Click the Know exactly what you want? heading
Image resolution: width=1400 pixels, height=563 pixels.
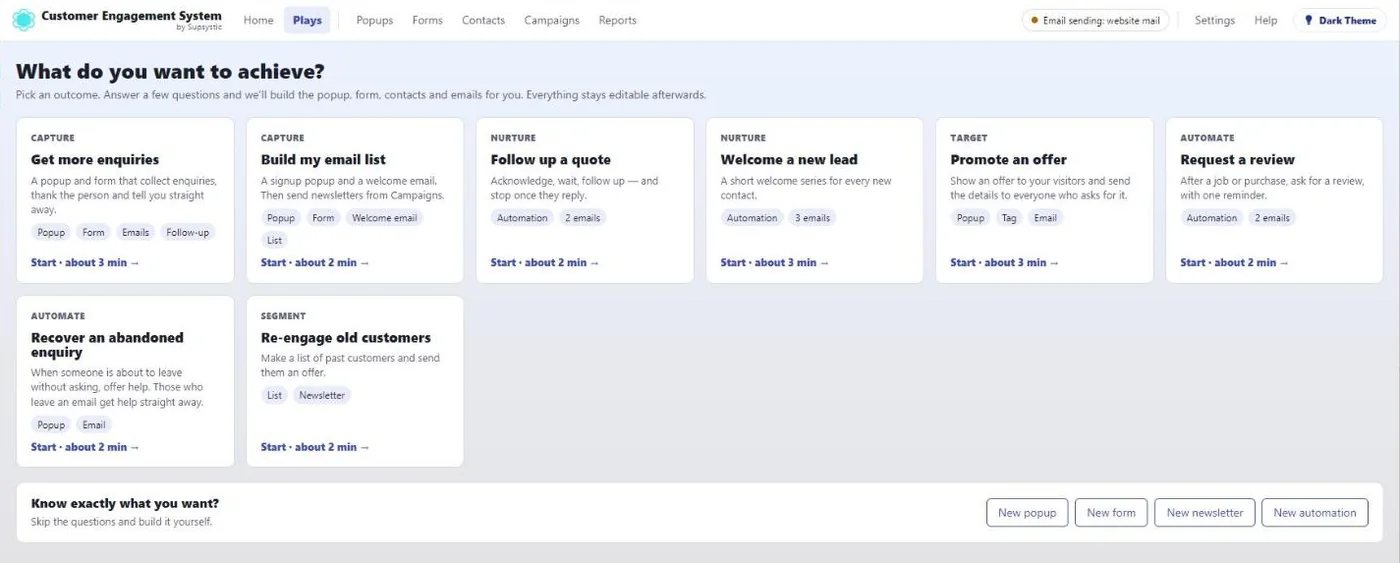coord(125,504)
